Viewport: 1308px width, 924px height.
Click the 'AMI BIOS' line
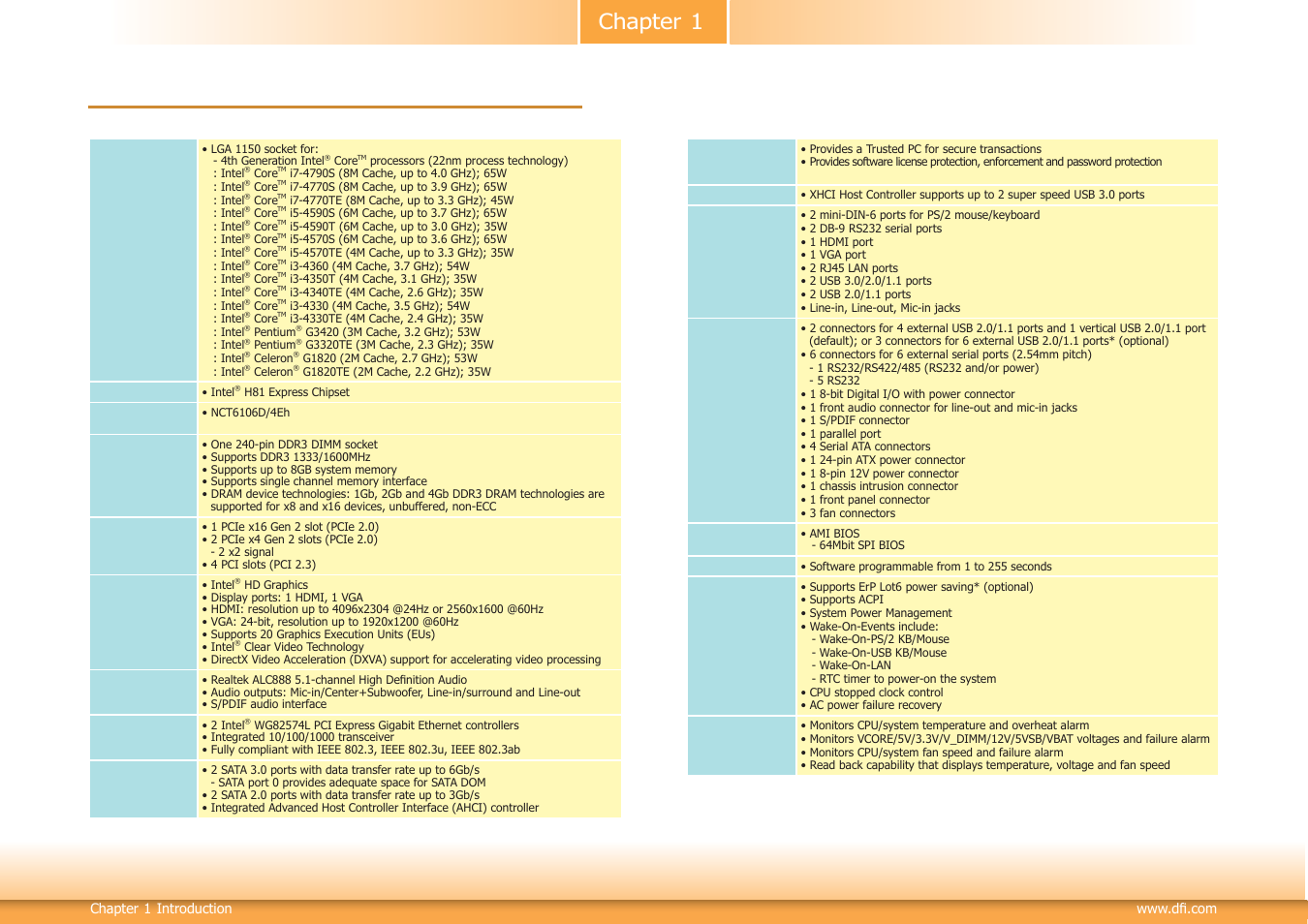pos(829,534)
